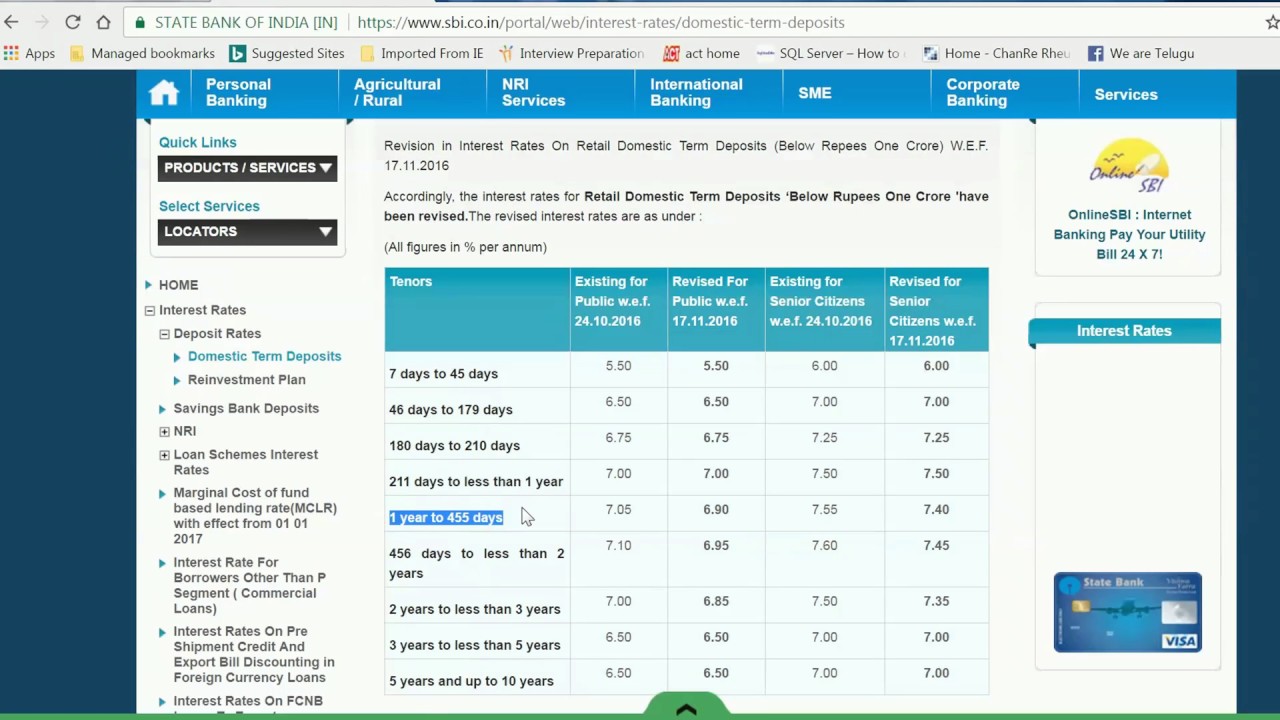Open Interest Rate For Borrowers link
The width and height of the screenshot is (1280, 720).
(x=250, y=585)
